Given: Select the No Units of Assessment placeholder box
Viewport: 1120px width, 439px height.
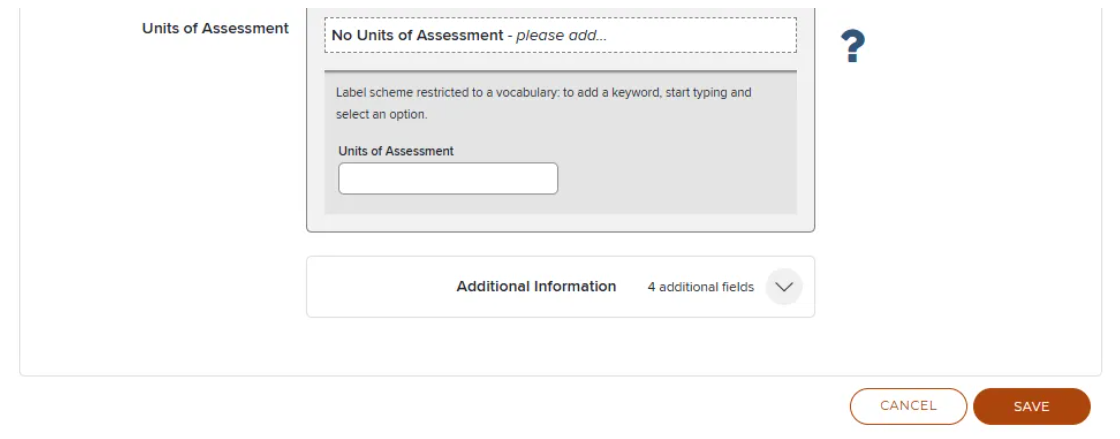Looking at the screenshot, I should [560, 35].
